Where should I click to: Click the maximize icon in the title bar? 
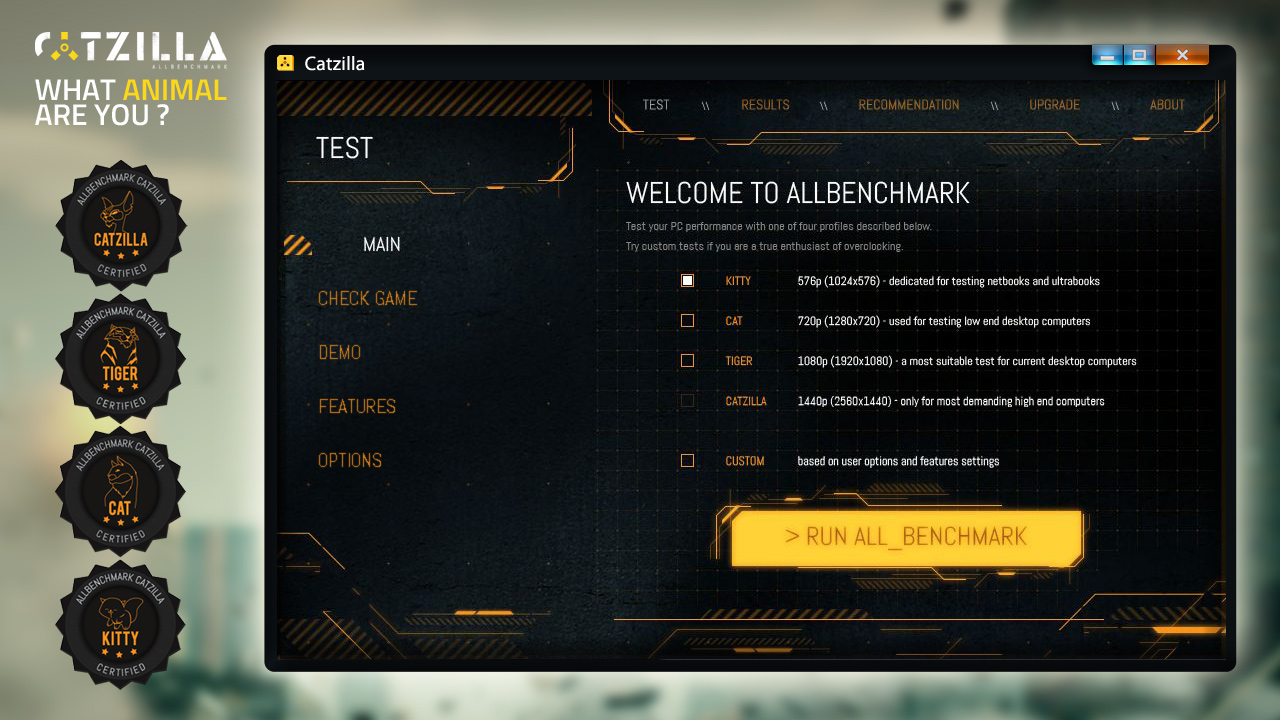tap(1139, 55)
